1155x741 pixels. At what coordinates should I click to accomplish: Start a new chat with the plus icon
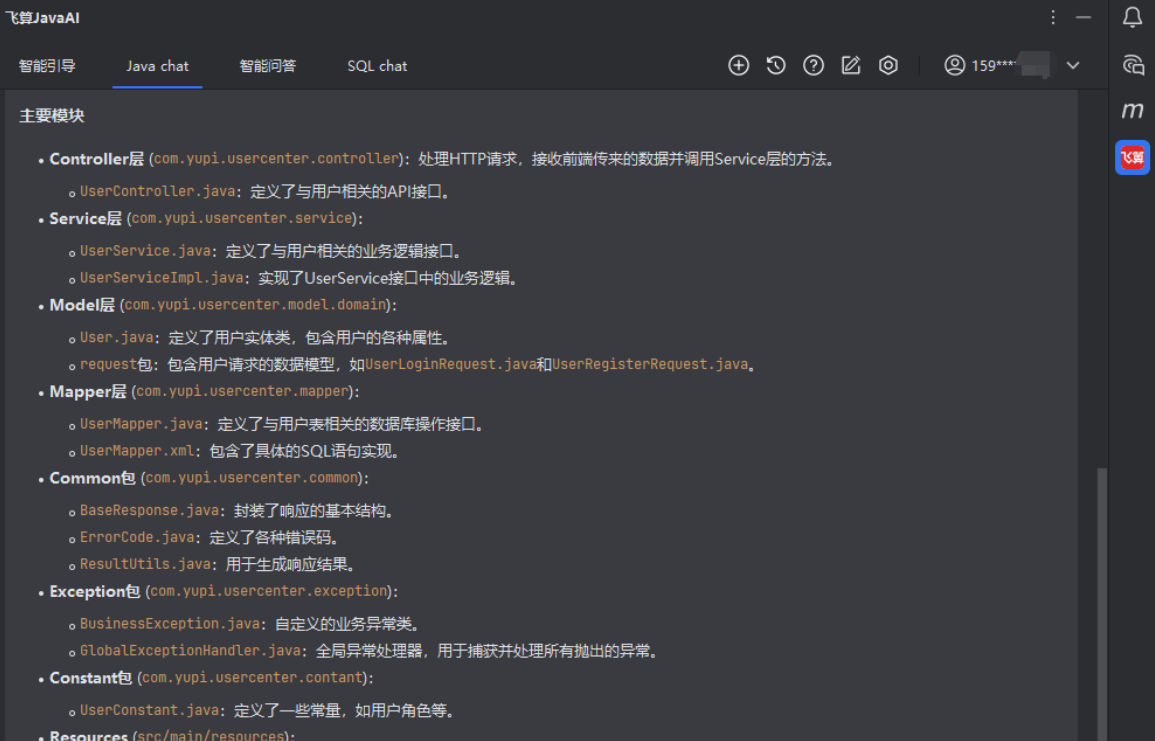pos(738,66)
